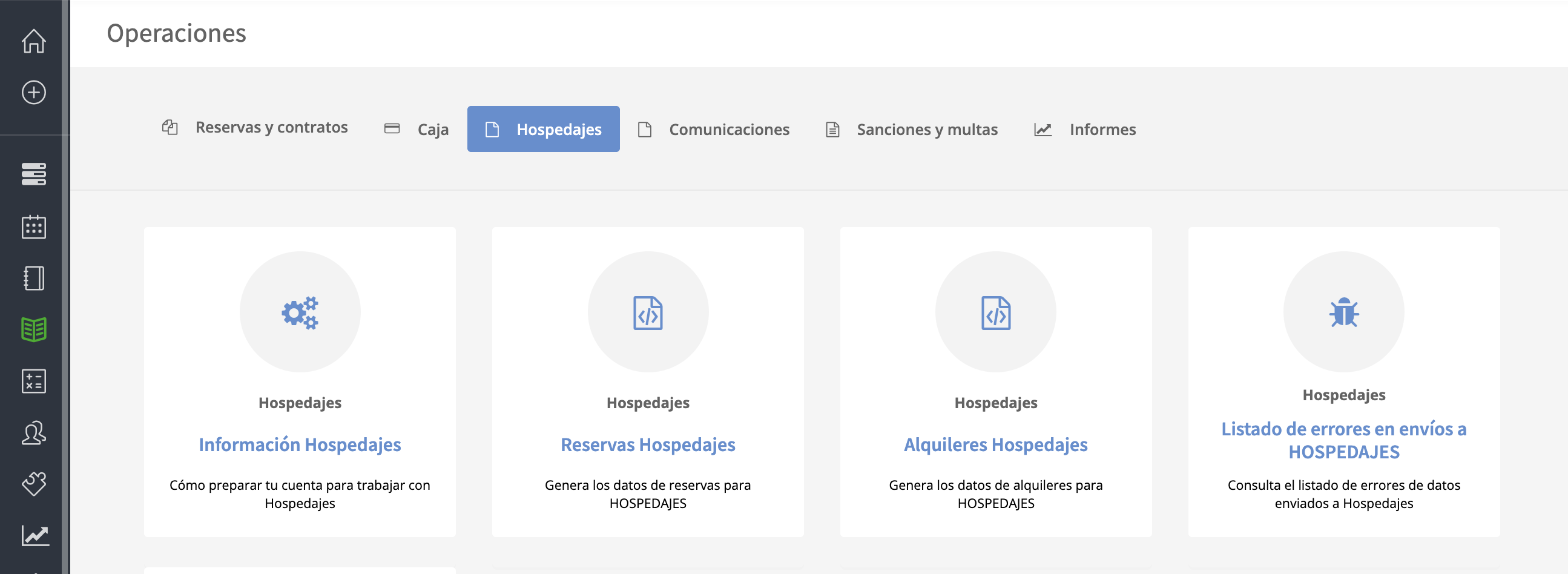Click the code file icon on Alquileres Hospedajes card

(996, 313)
